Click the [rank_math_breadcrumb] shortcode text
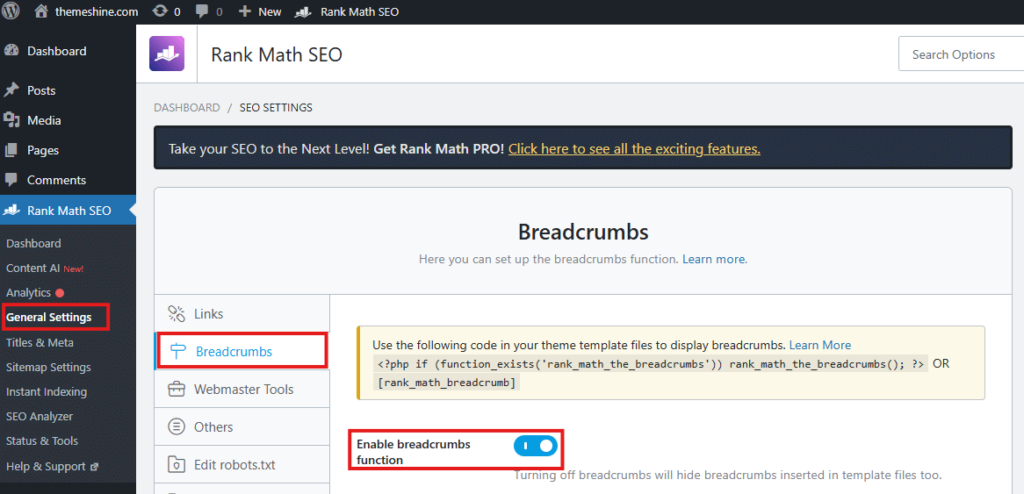 [447, 383]
